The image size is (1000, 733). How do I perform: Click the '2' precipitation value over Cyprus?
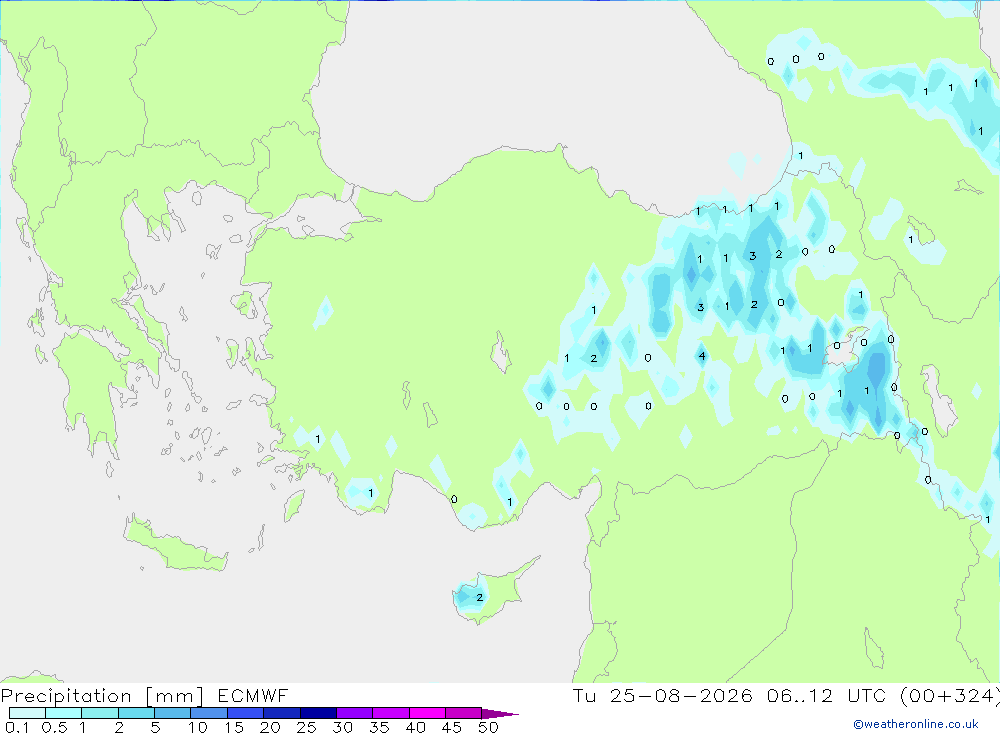coord(480,598)
